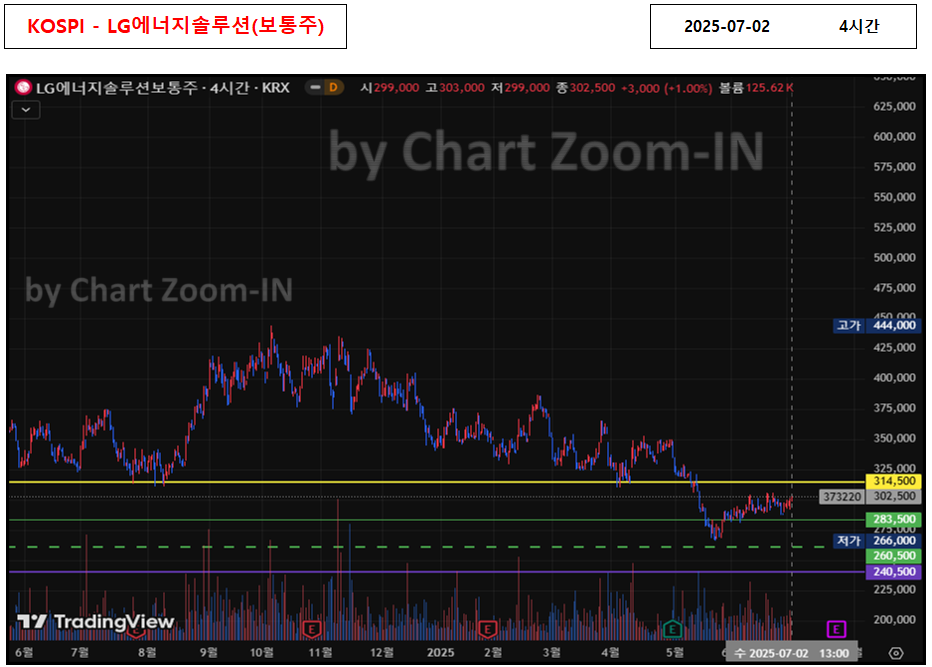Click the KOSPI - LG에너지솔루션(보통주) header title
The image size is (932, 667).
(x=176, y=26)
